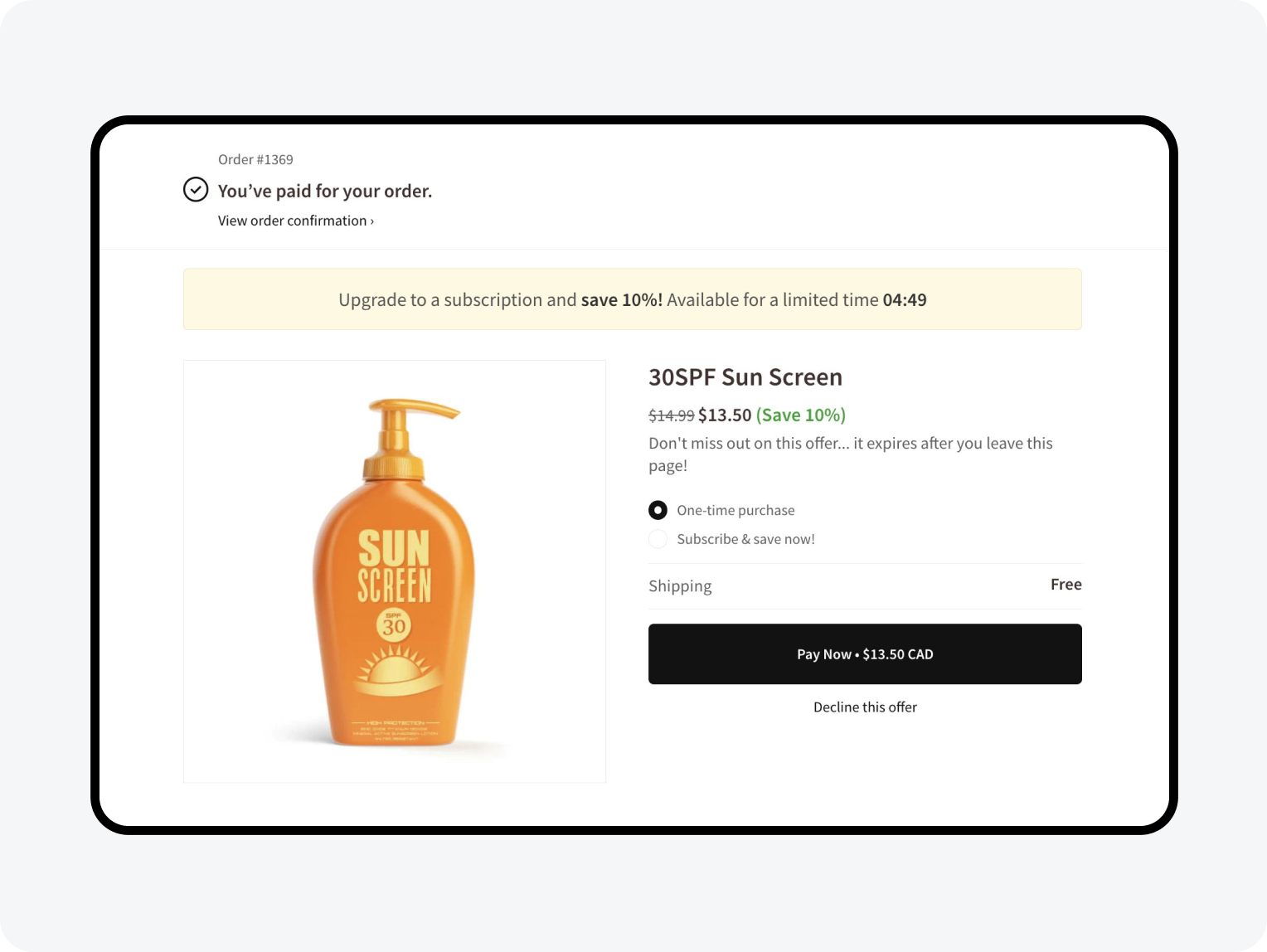Decline this offer
Image resolution: width=1267 pixels, height=952 pixels.
point(865,707)
